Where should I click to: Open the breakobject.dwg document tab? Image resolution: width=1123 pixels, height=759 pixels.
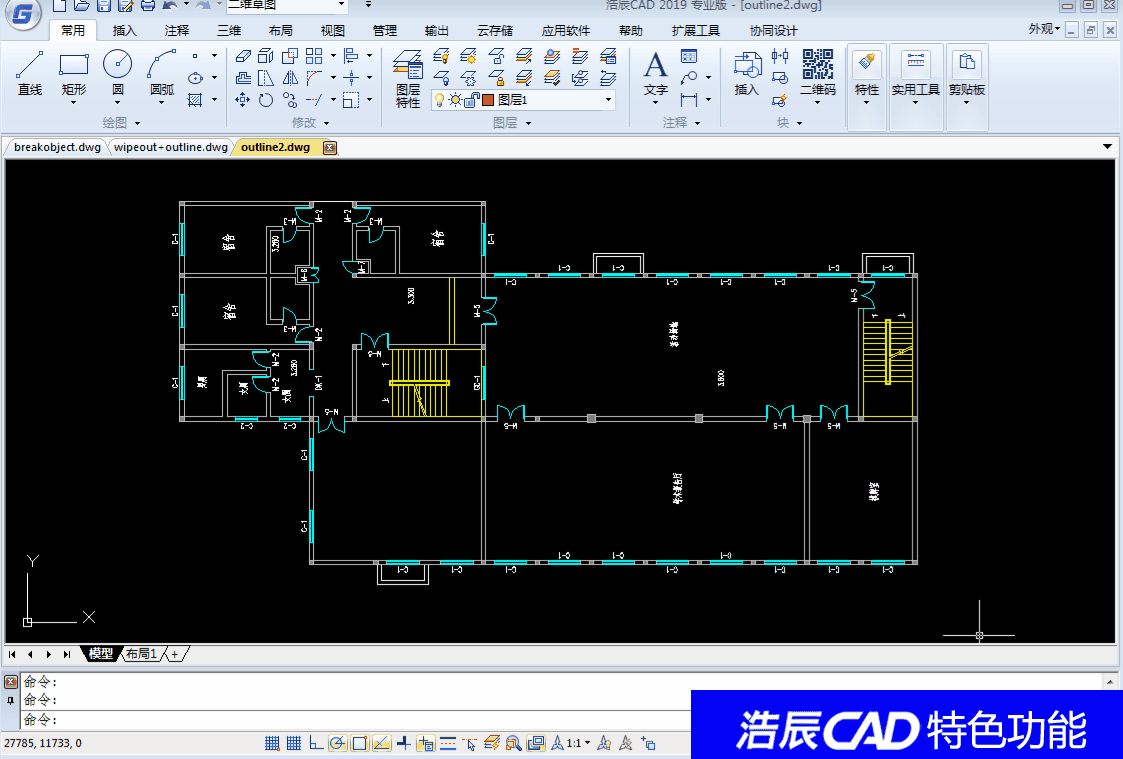(57, 148)
